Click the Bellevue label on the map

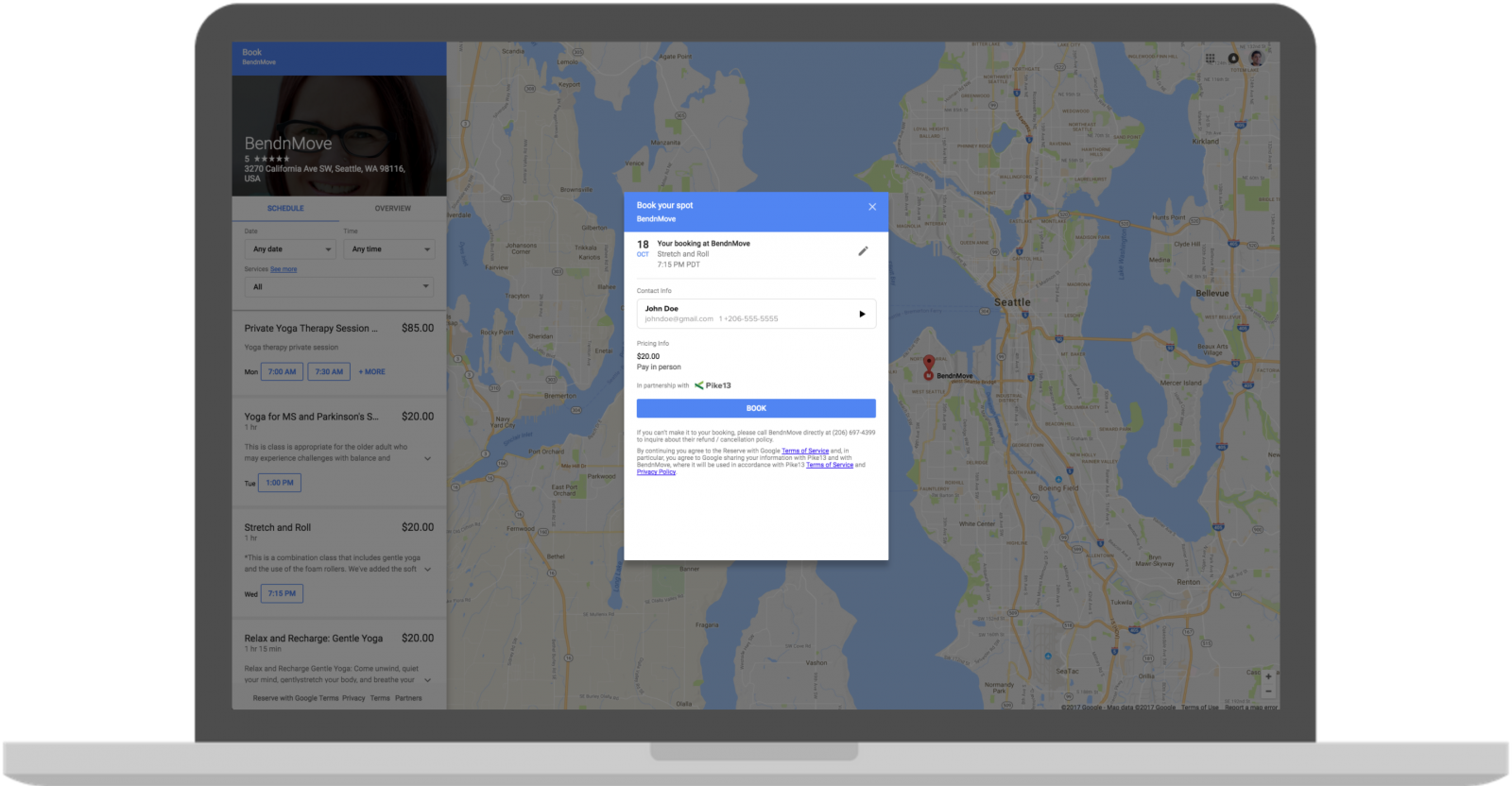1212,293
